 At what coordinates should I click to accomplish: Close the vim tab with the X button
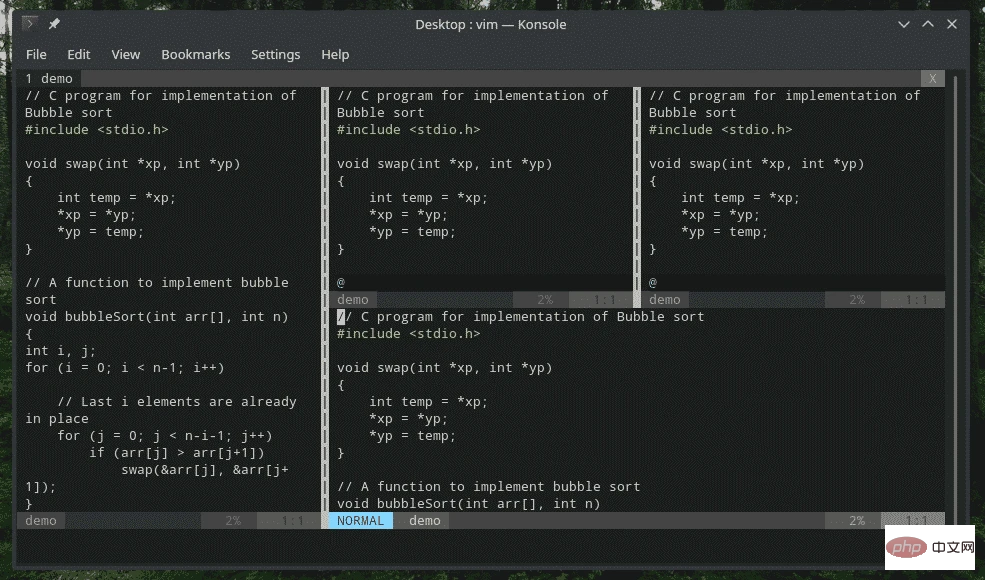(x=932, y=78)
